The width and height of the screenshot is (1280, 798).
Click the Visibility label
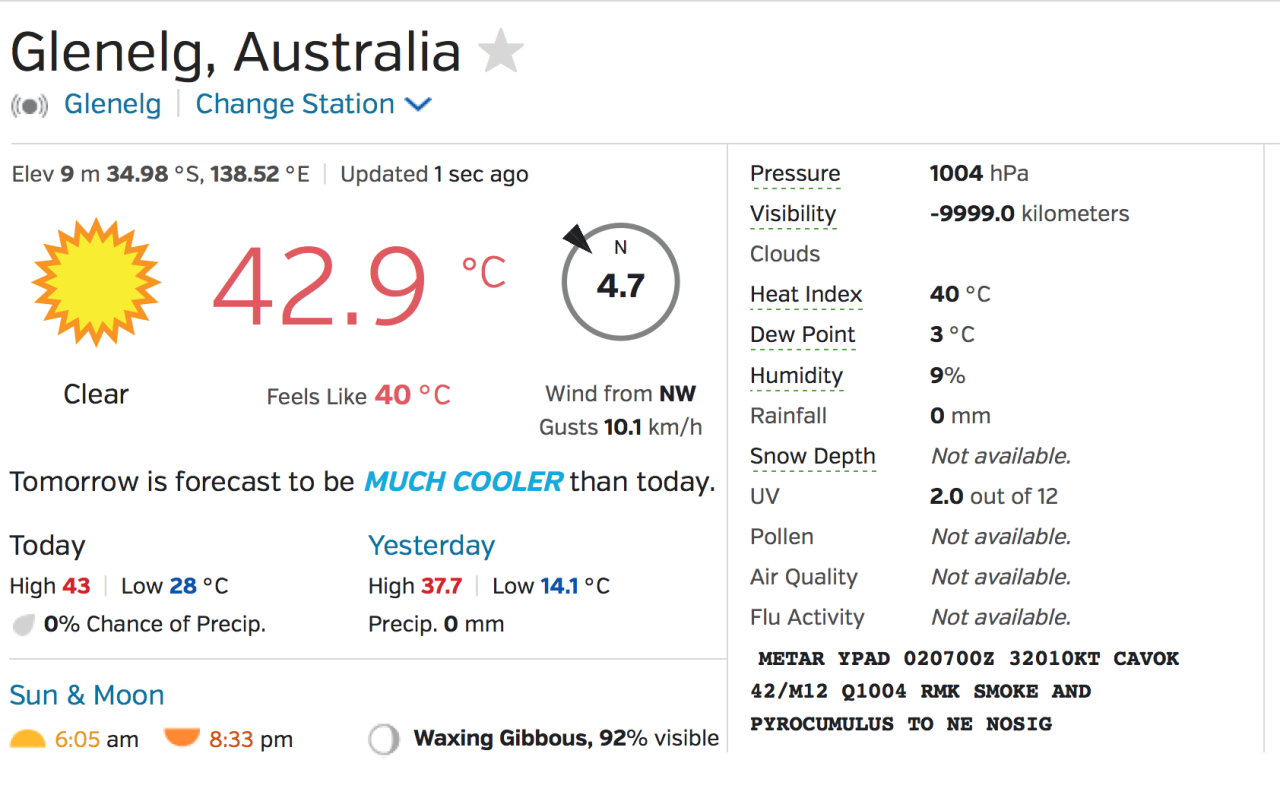[x=793, y=214]
